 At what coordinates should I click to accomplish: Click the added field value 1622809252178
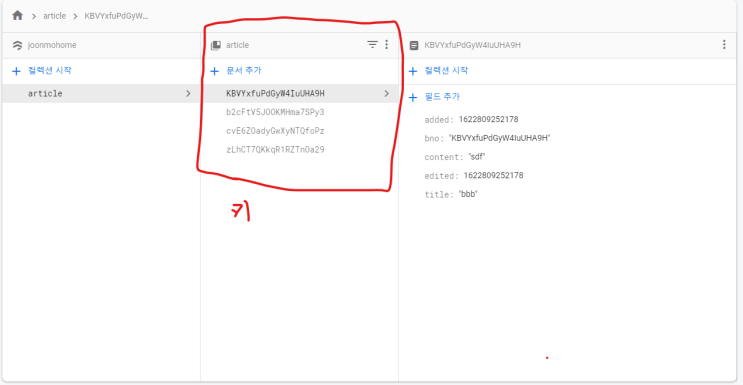pyautogui.click(x=489, y=119)
